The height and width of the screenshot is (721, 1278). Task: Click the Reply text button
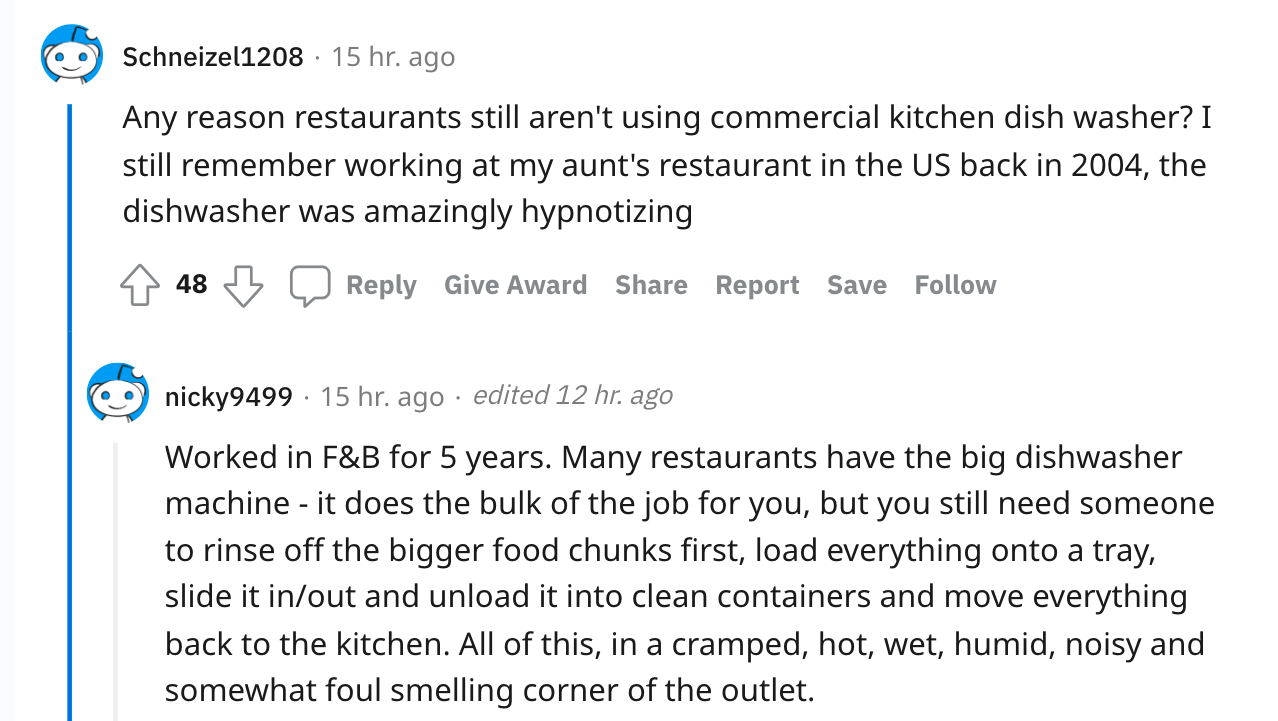(381, 286)
